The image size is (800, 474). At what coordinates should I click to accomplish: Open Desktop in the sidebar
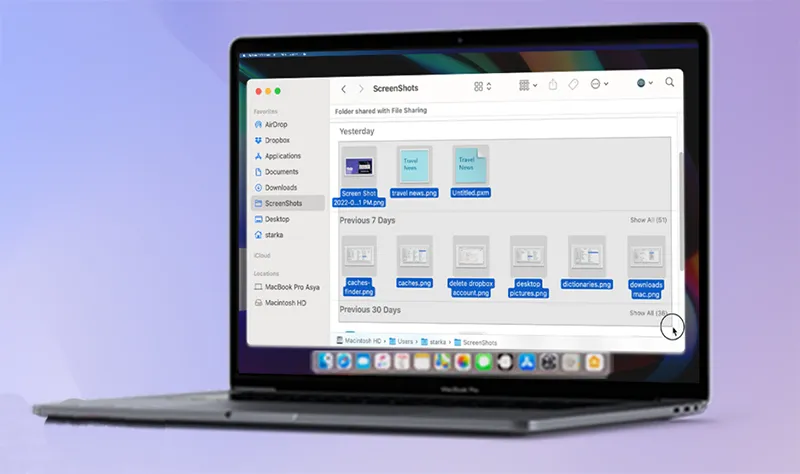tap(271, 219)
